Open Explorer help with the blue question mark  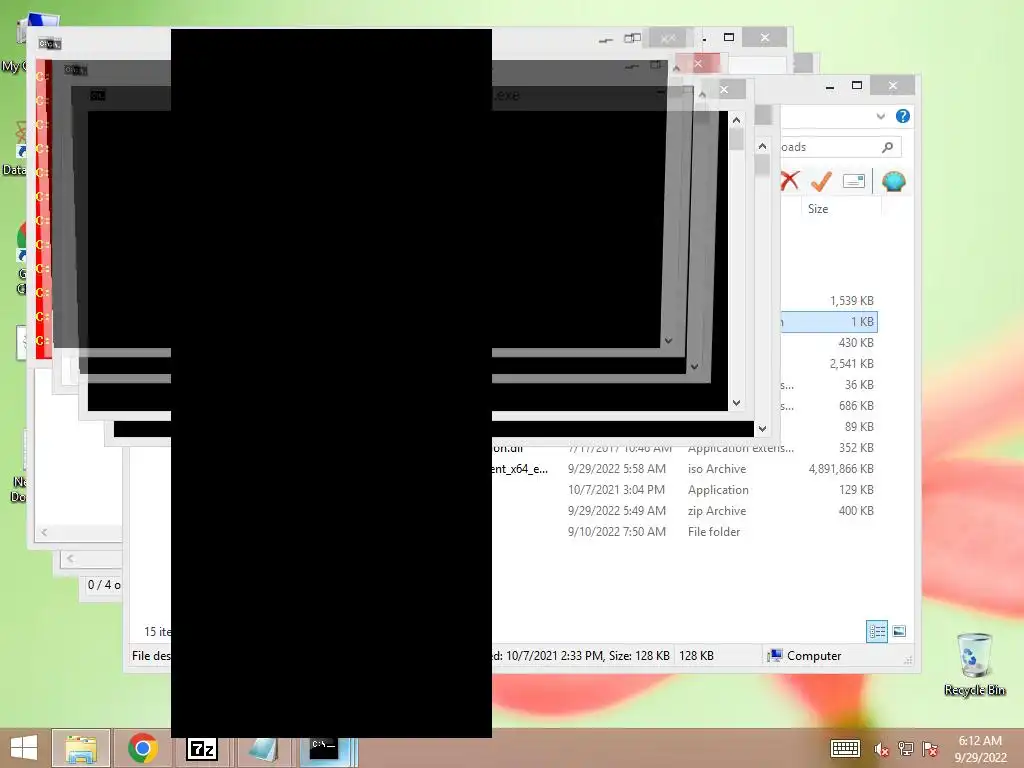(x=903, y=116)
